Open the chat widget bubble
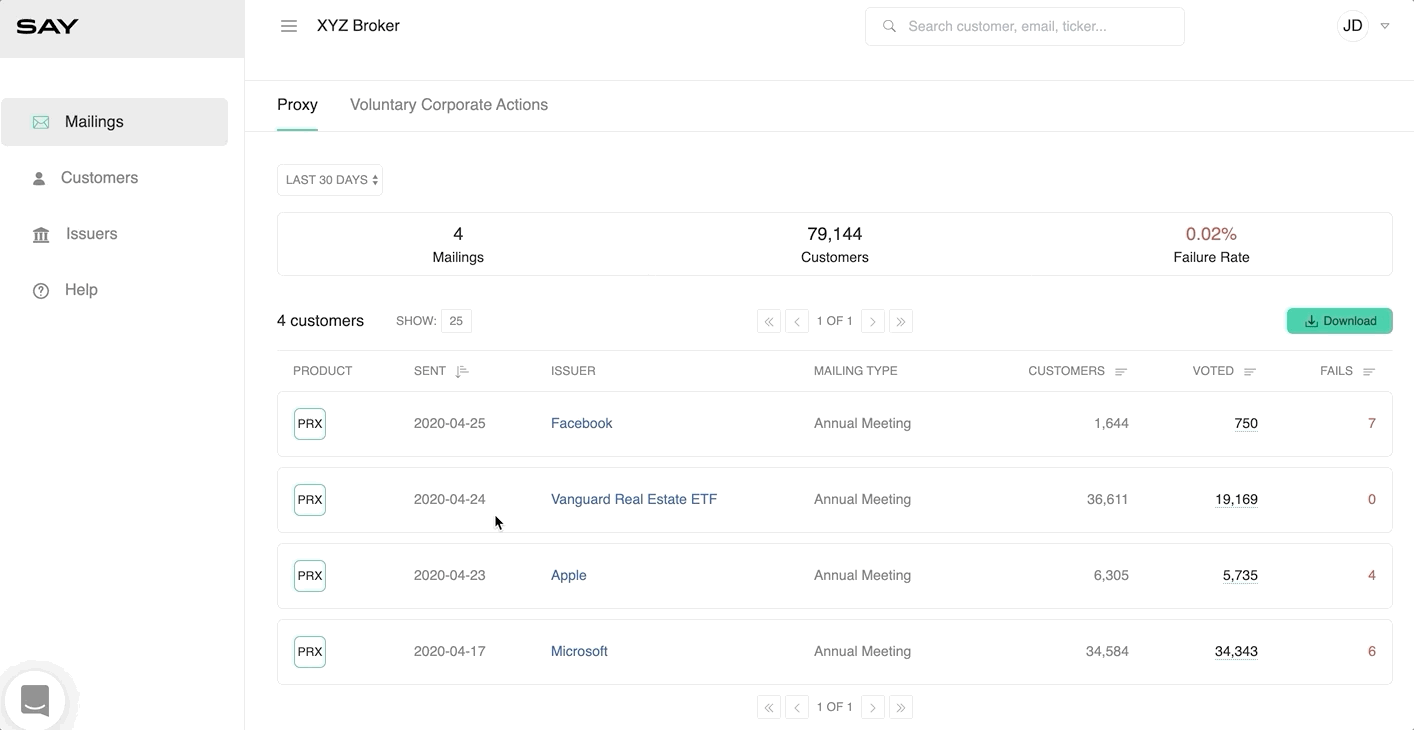 click(35, 701)
